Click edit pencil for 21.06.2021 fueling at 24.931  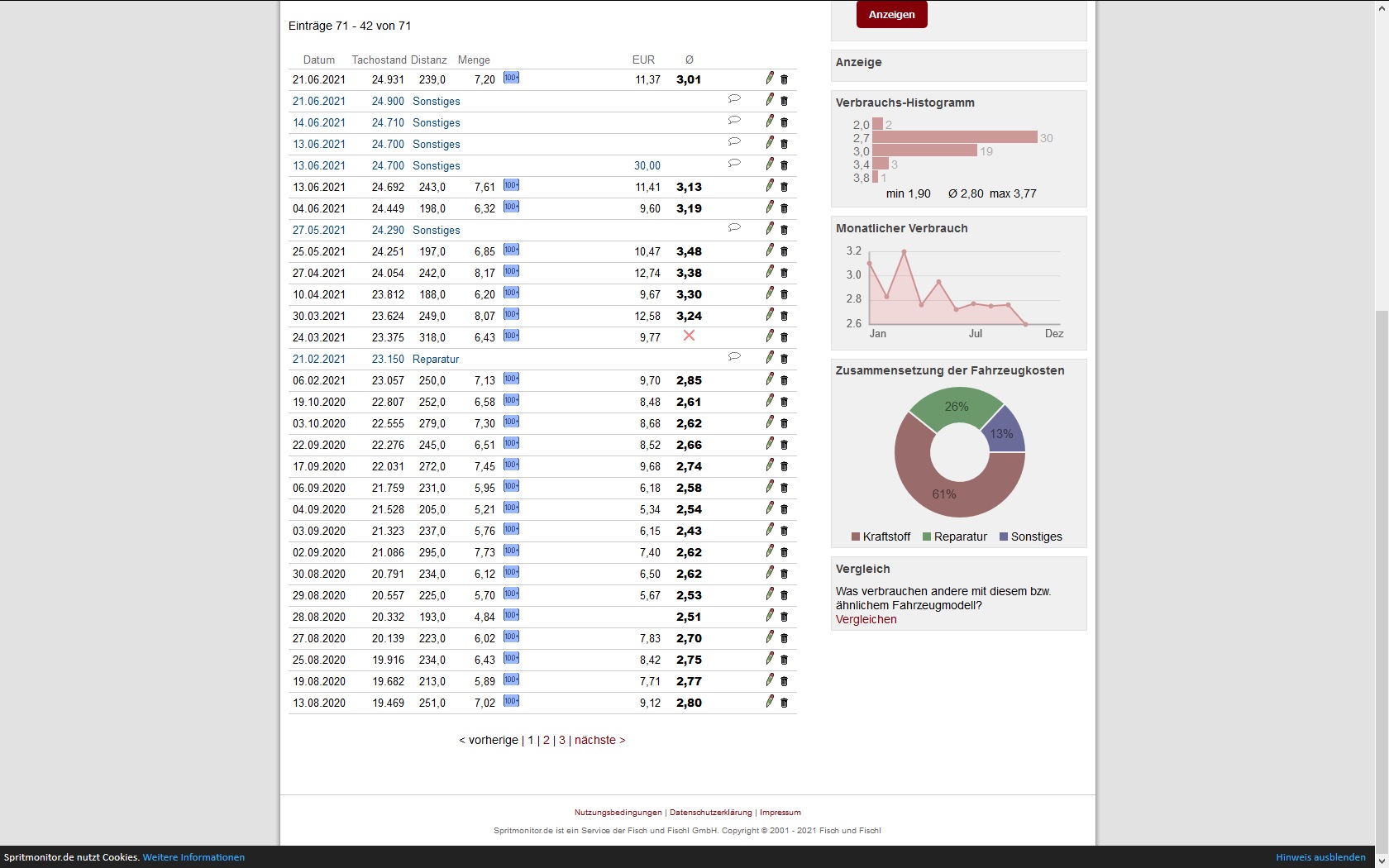tap(770, 79)
